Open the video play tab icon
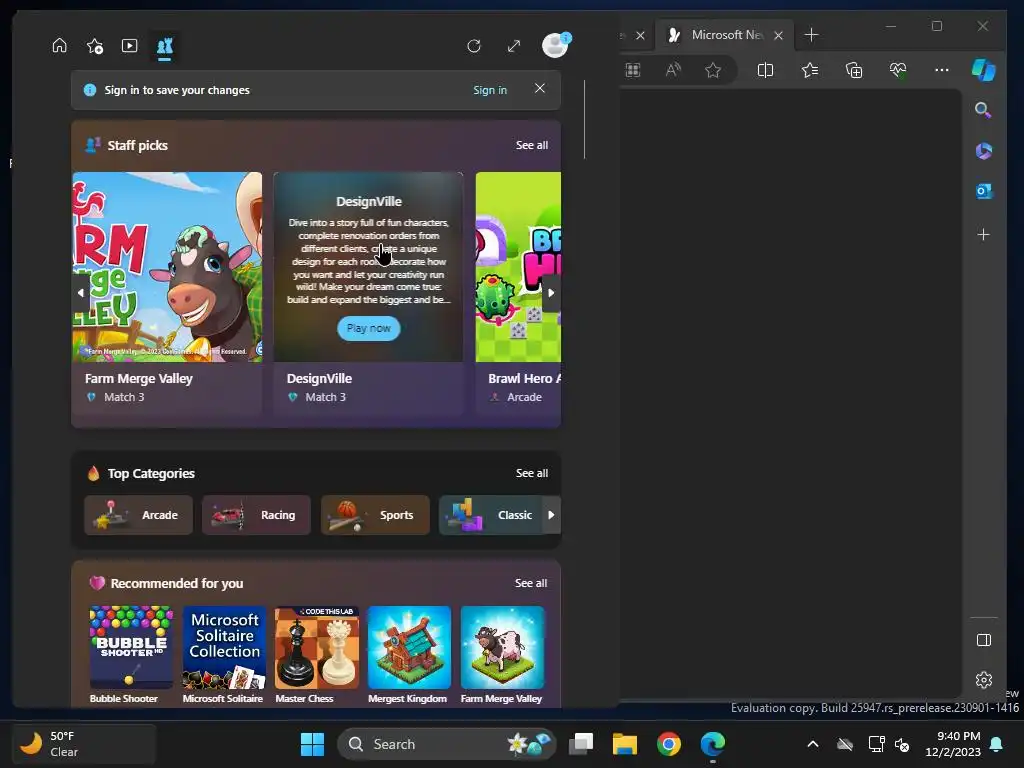This screenshot has height=768, width=1024. coord(129,46)
